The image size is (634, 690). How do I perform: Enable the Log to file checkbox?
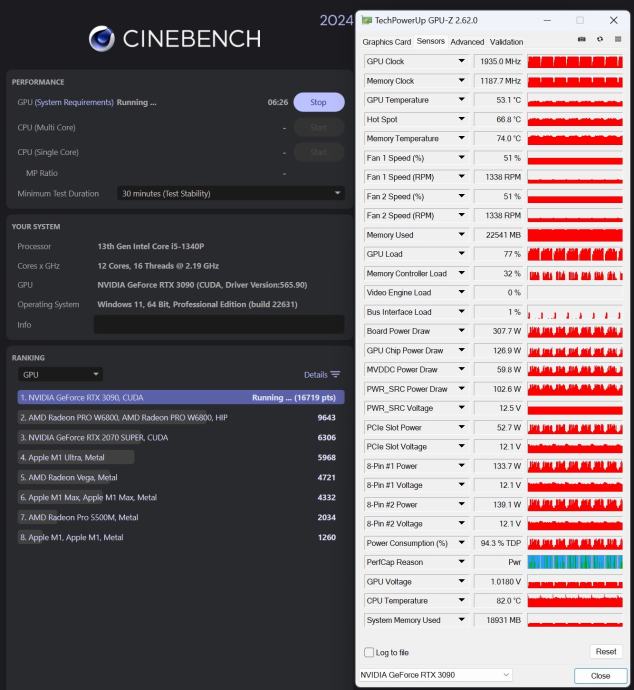pyautogui.click(x=369, y=652)
